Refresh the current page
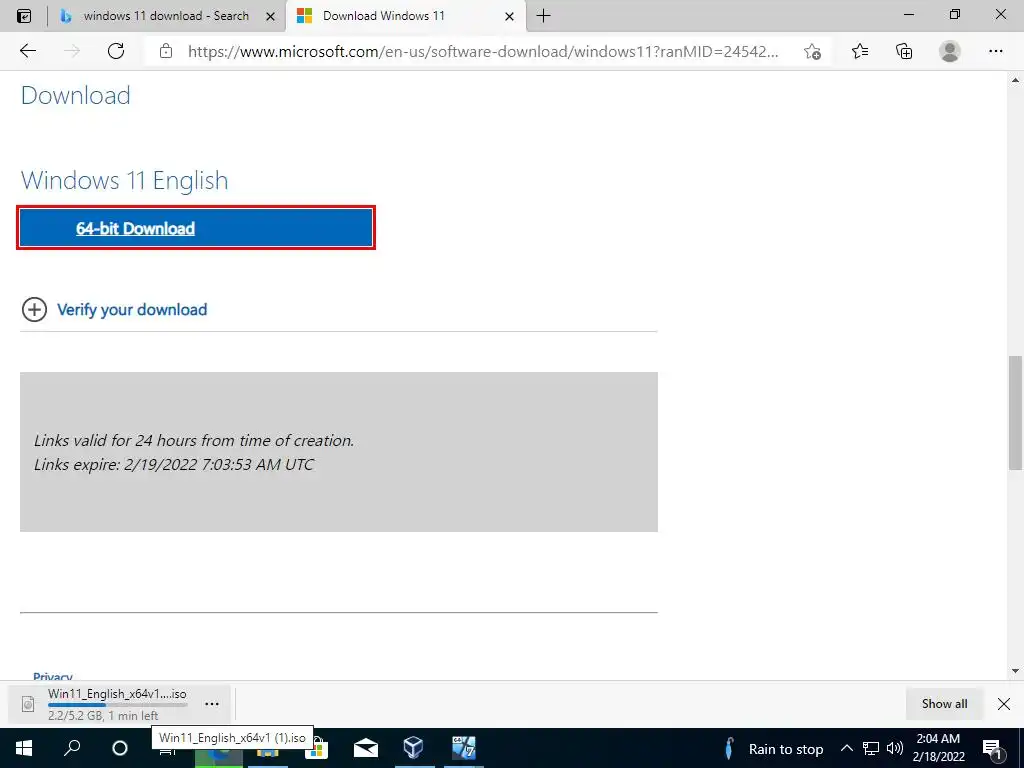 [116, 51]
